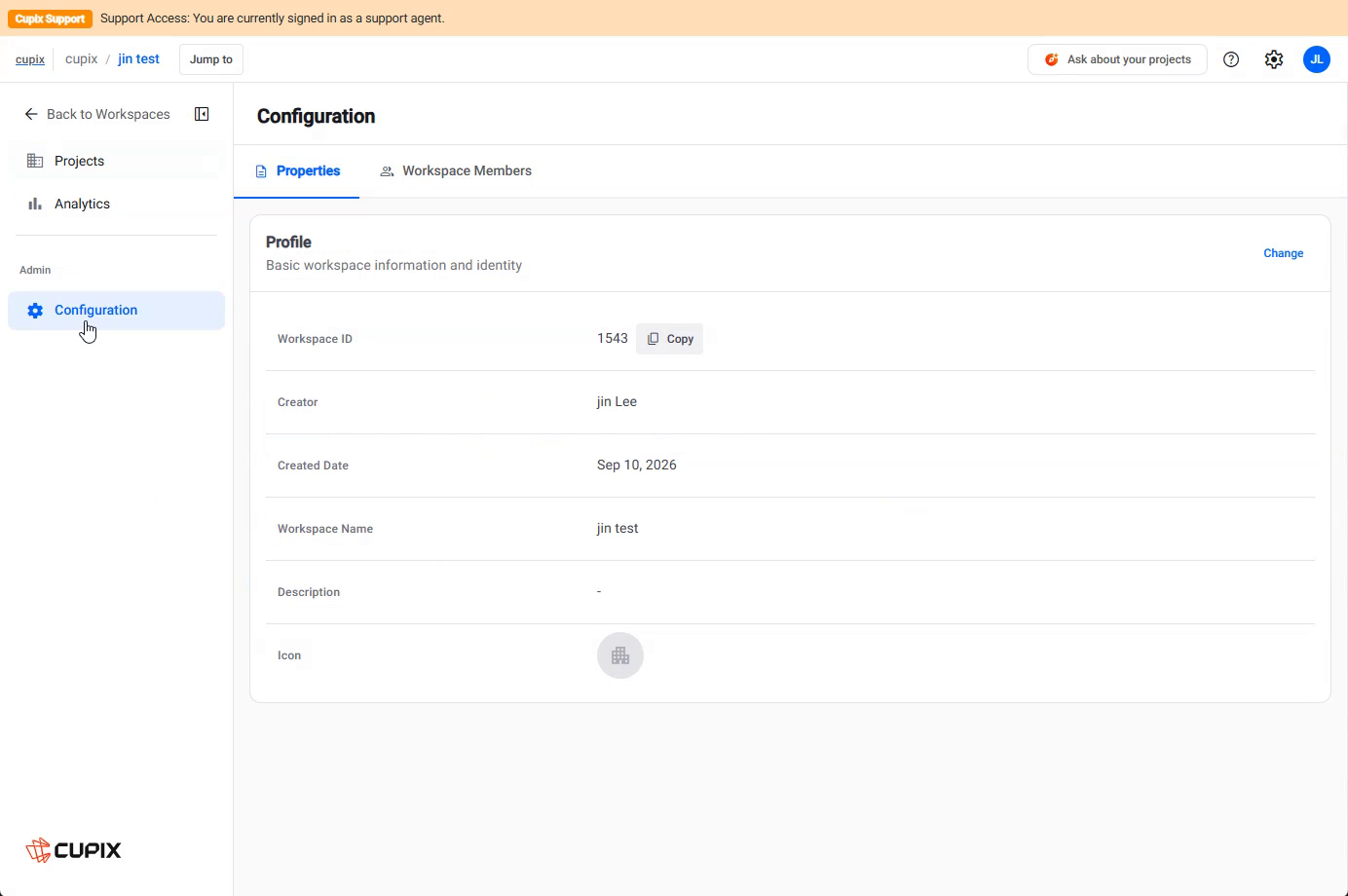Screen dimensions: 1348x896
Task: Click workspace name value jin test
Action: click(618, 529)
